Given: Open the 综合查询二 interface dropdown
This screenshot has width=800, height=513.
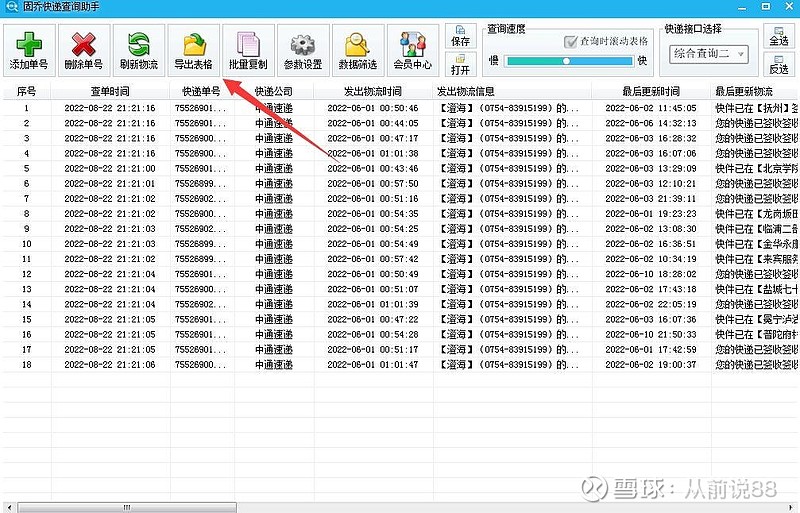Looking at the screenshot, I should coord(709,54).
